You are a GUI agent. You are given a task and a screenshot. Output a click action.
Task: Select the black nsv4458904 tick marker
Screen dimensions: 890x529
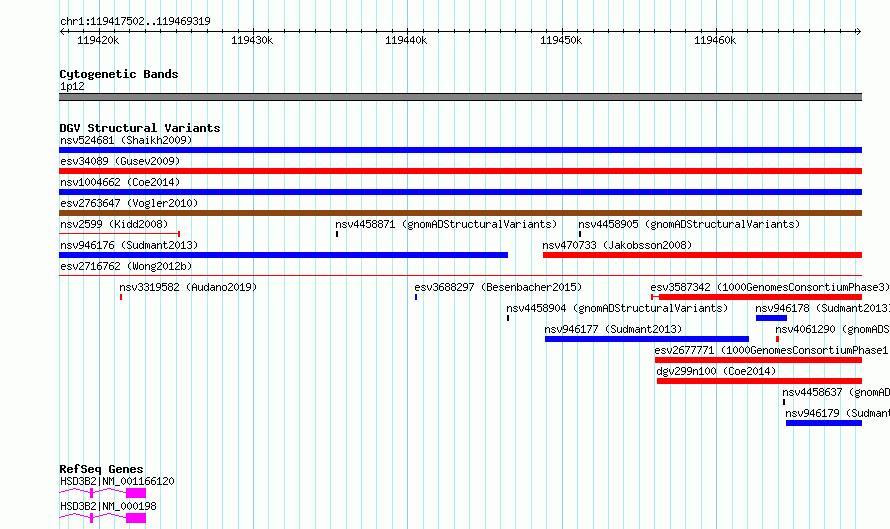click(x=508, y=318)
